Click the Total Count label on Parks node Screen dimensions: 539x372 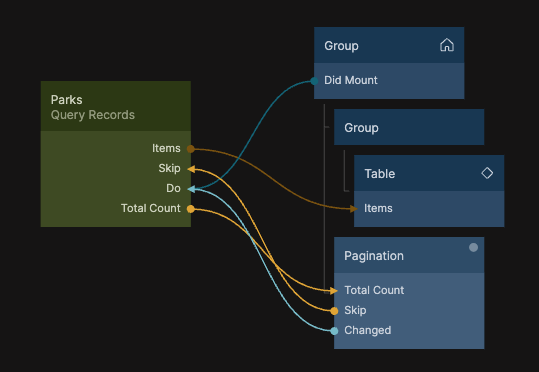151,208
